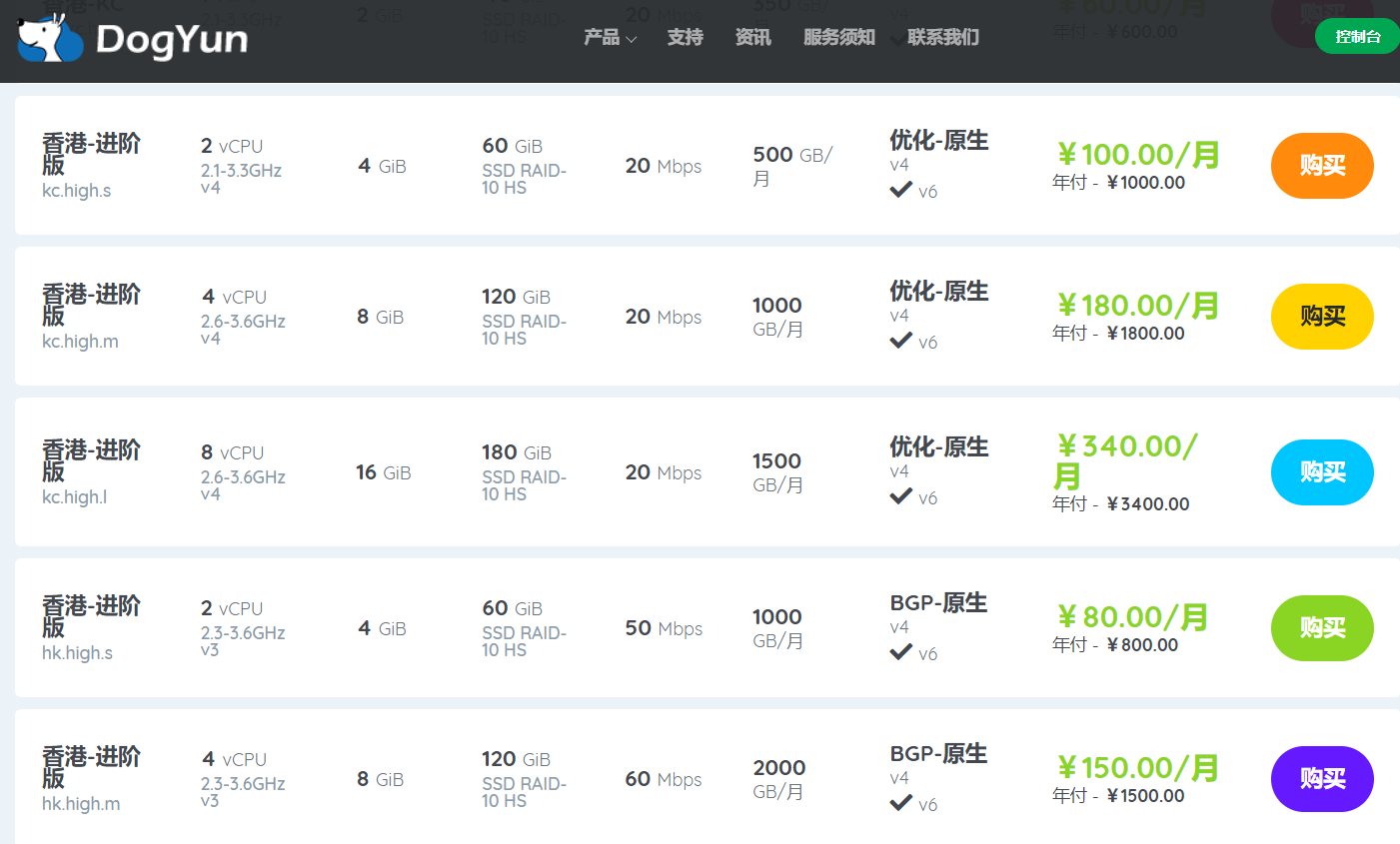Open the green 控制台 button
The image size is (1400, 844).
click(1357, 37)
